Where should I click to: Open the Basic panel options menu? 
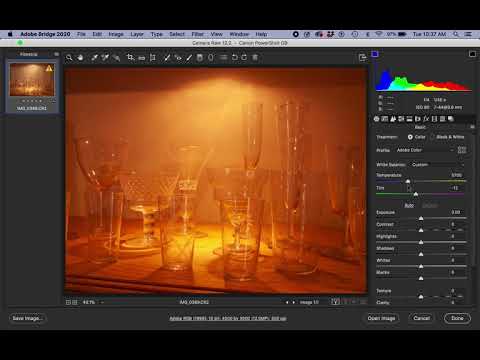pyautogui.click(x=472, y=127)
